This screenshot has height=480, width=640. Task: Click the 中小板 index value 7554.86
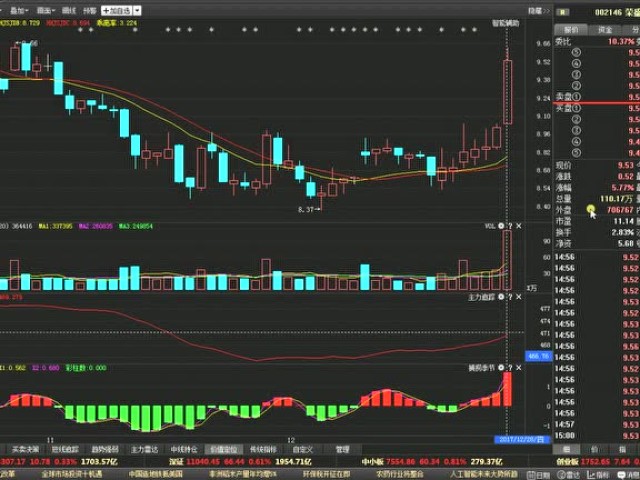click(401, 462)
